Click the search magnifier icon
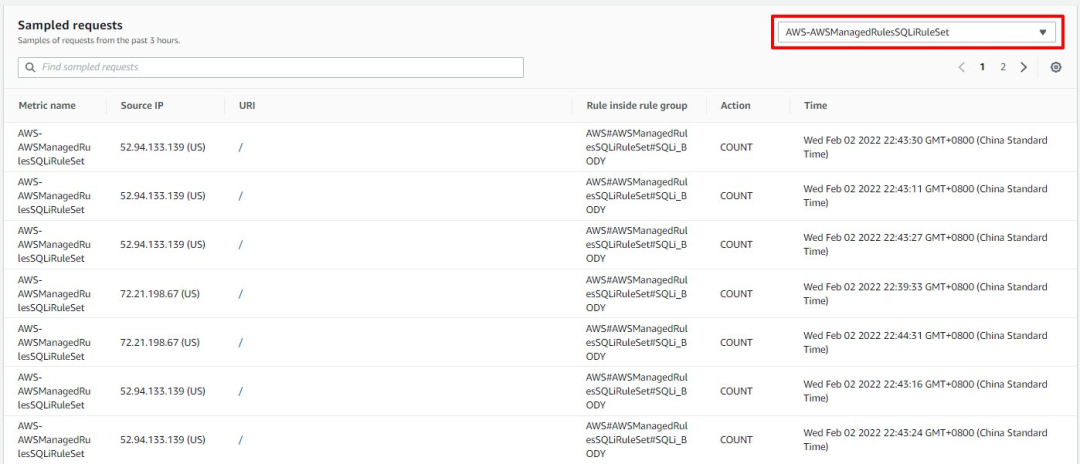 (30, 67)
